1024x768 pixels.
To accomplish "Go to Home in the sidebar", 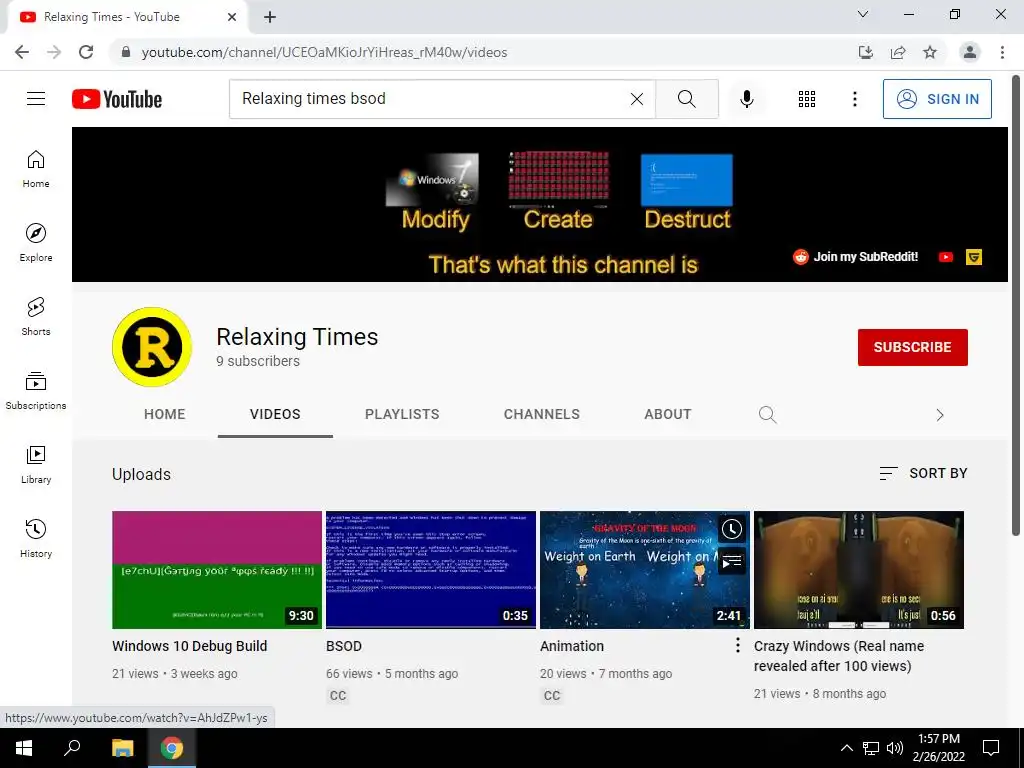I will coord(36,169).
